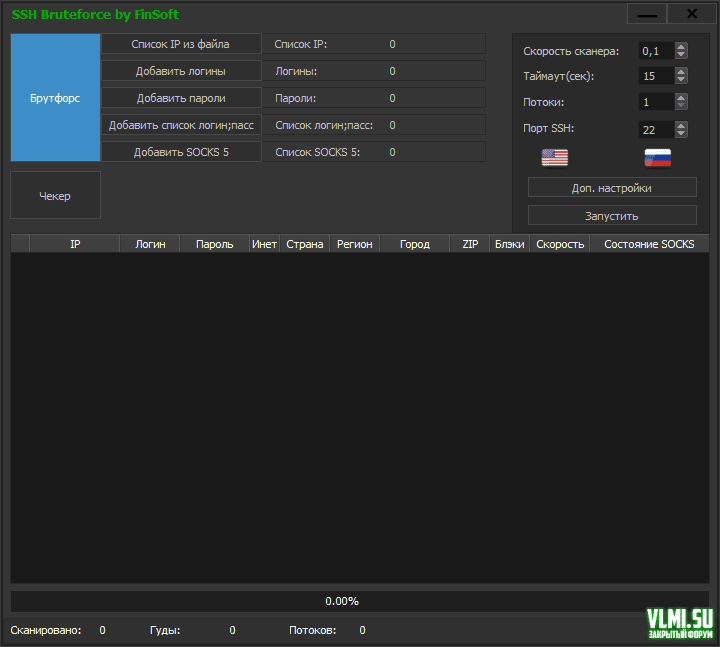
Task: Click the Список IP из файла button
Action: pyautogui.click(x=181, y=44)
